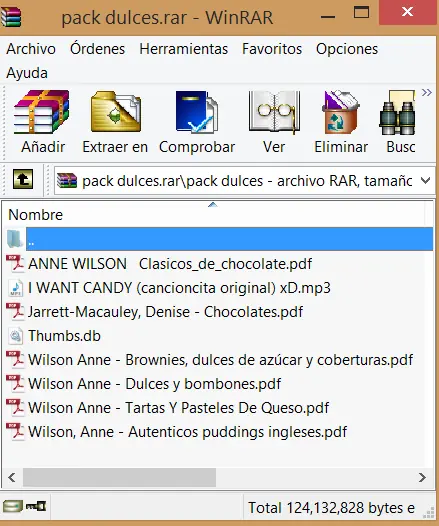Open the archive path dropdown arrow
Screen dimensions: 439x526
(425, 181)
